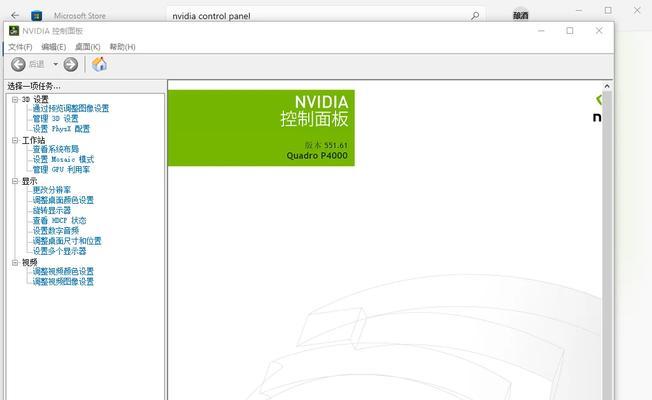
Task: Select 旋转显示器
Action: click(52, 210)
